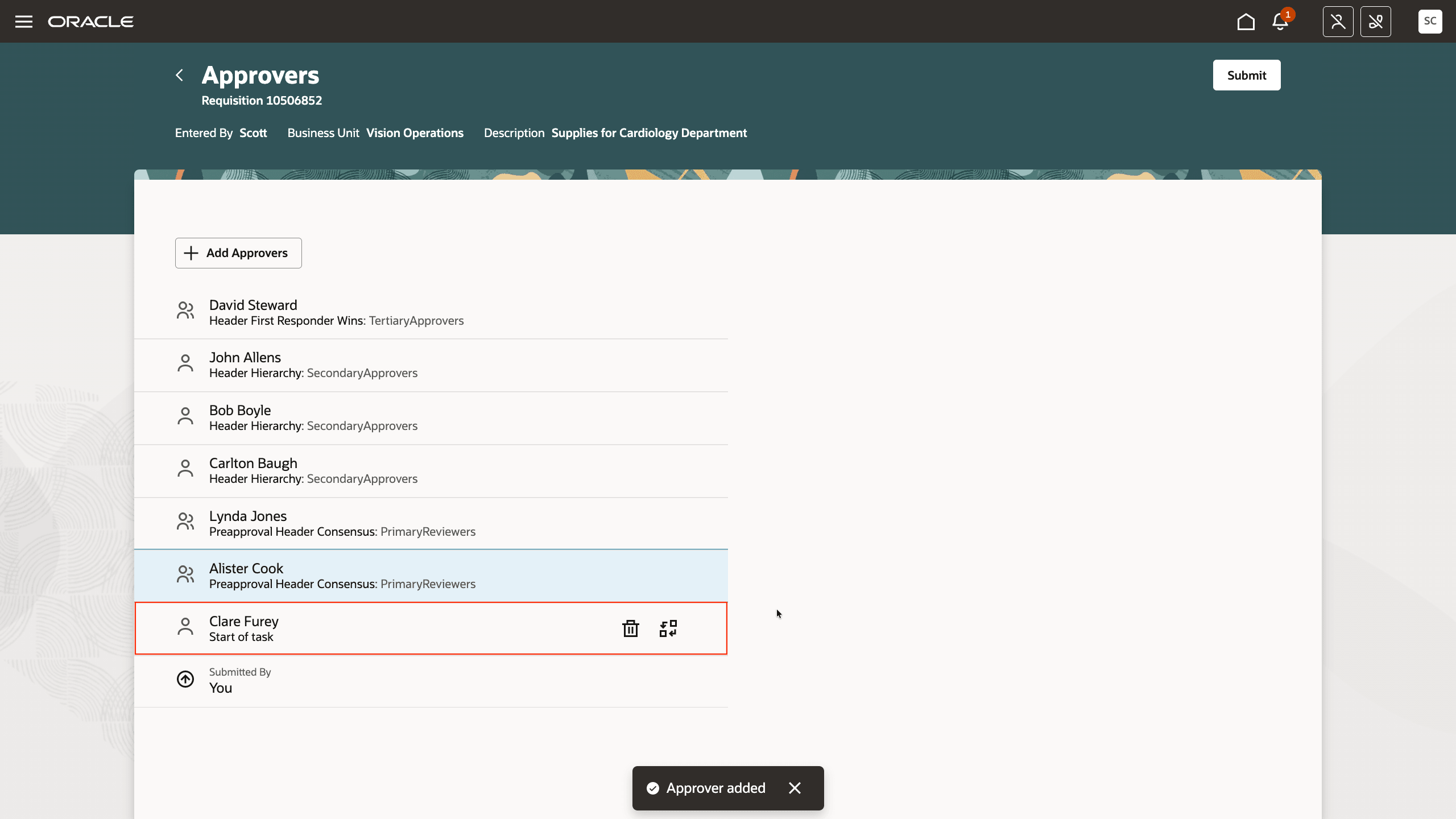This screenshot has height=819, width=1456.
Task: Click the SC user avatar
Action: pos(1430,22)
